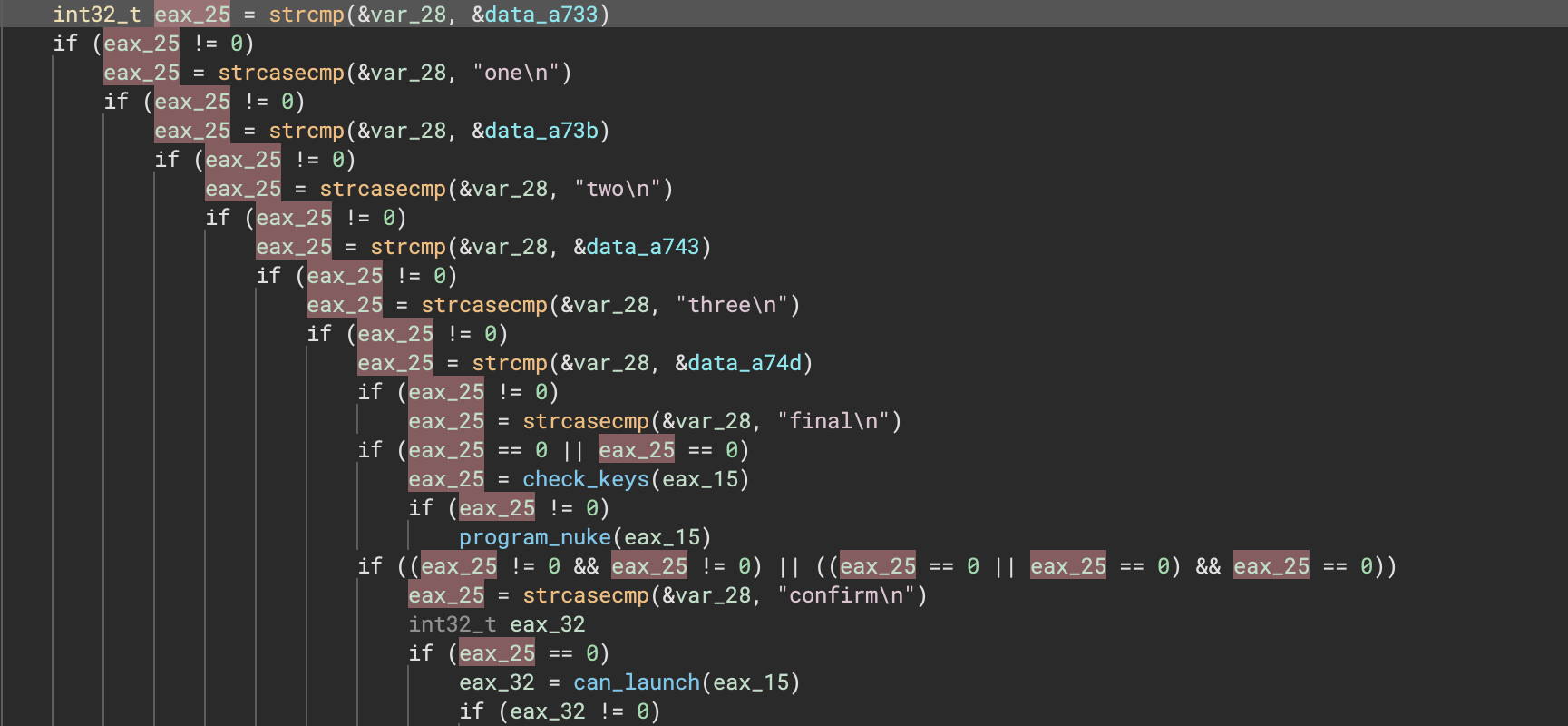This screenshot has height=726, width=1568.
Task: Select eax_32 assigned from can_launch
Action: pos(497,682)
